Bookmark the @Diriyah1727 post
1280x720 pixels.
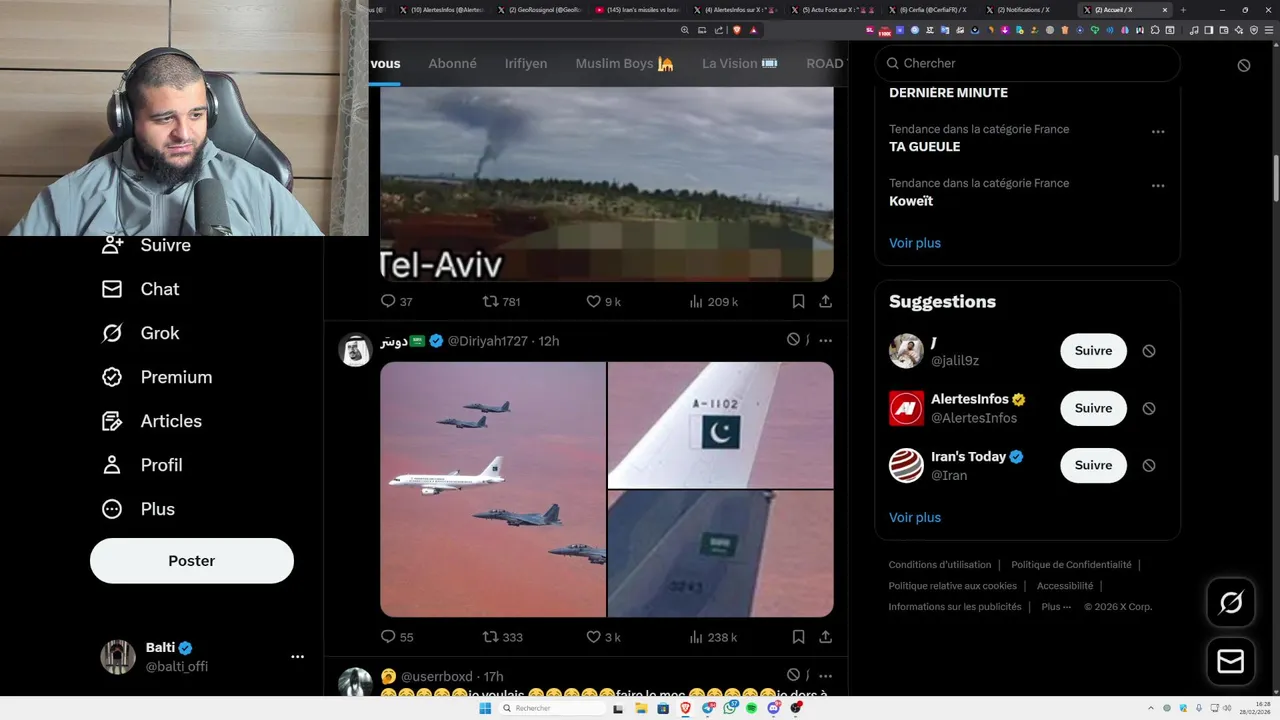(798, 637)
